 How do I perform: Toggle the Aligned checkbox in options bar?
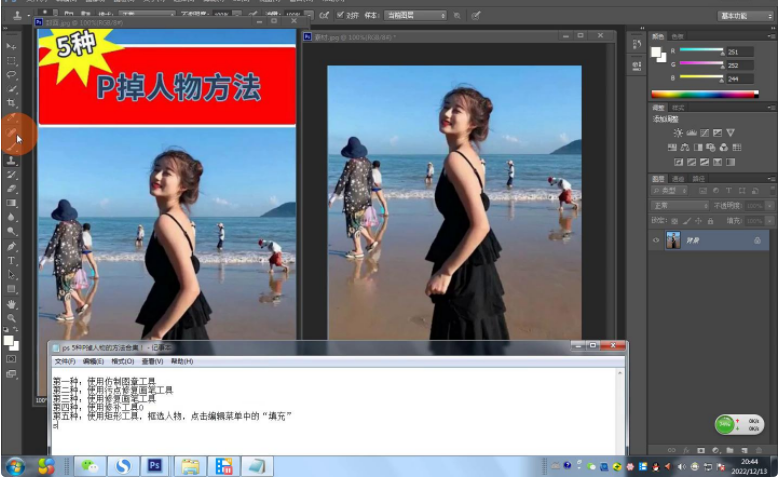pos(340,15)
